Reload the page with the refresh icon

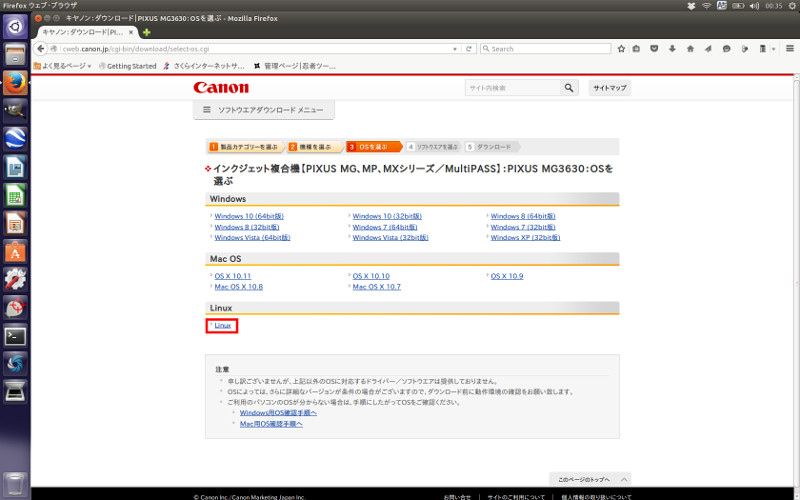468,48
